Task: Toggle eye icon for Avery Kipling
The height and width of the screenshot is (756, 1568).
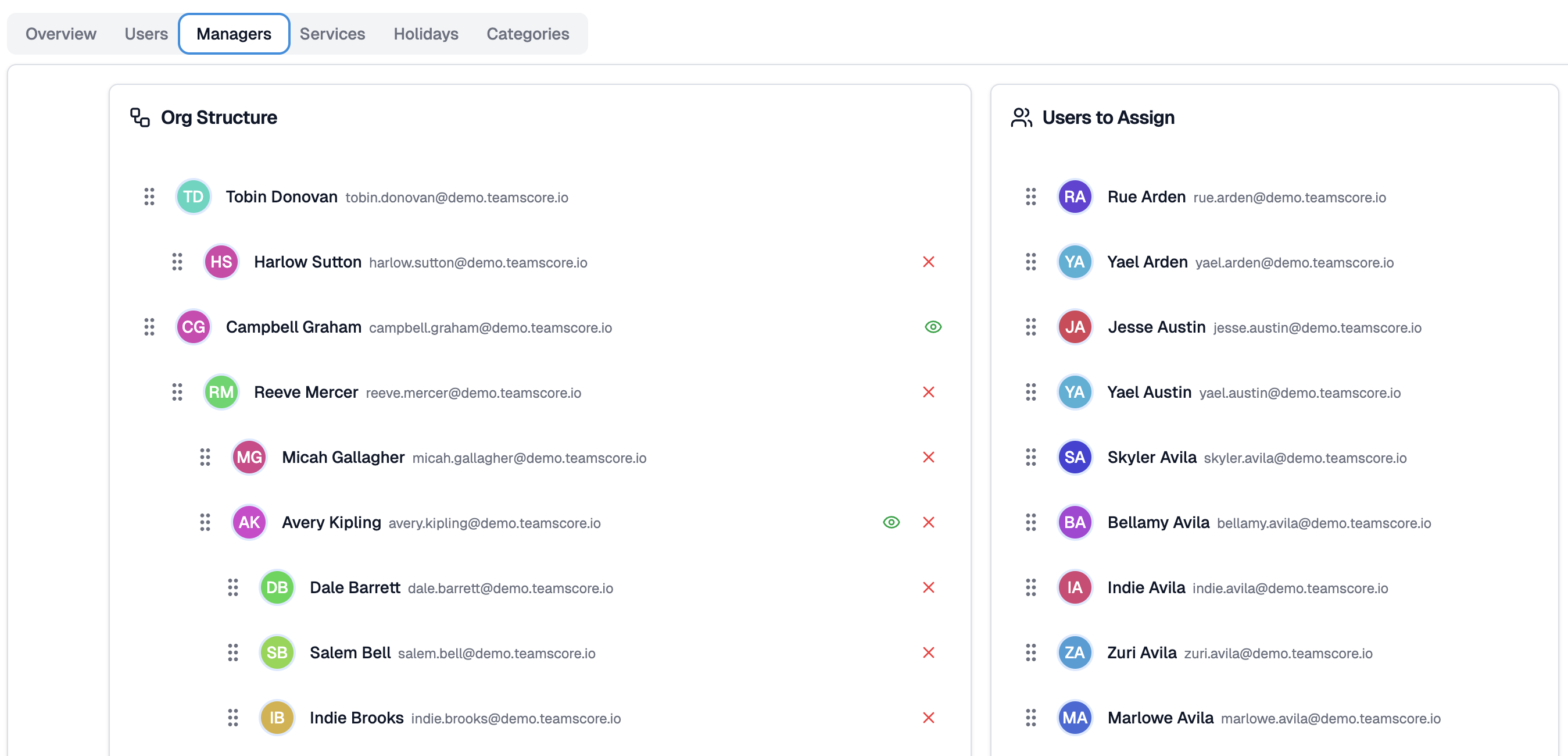Action: point(890,523)
